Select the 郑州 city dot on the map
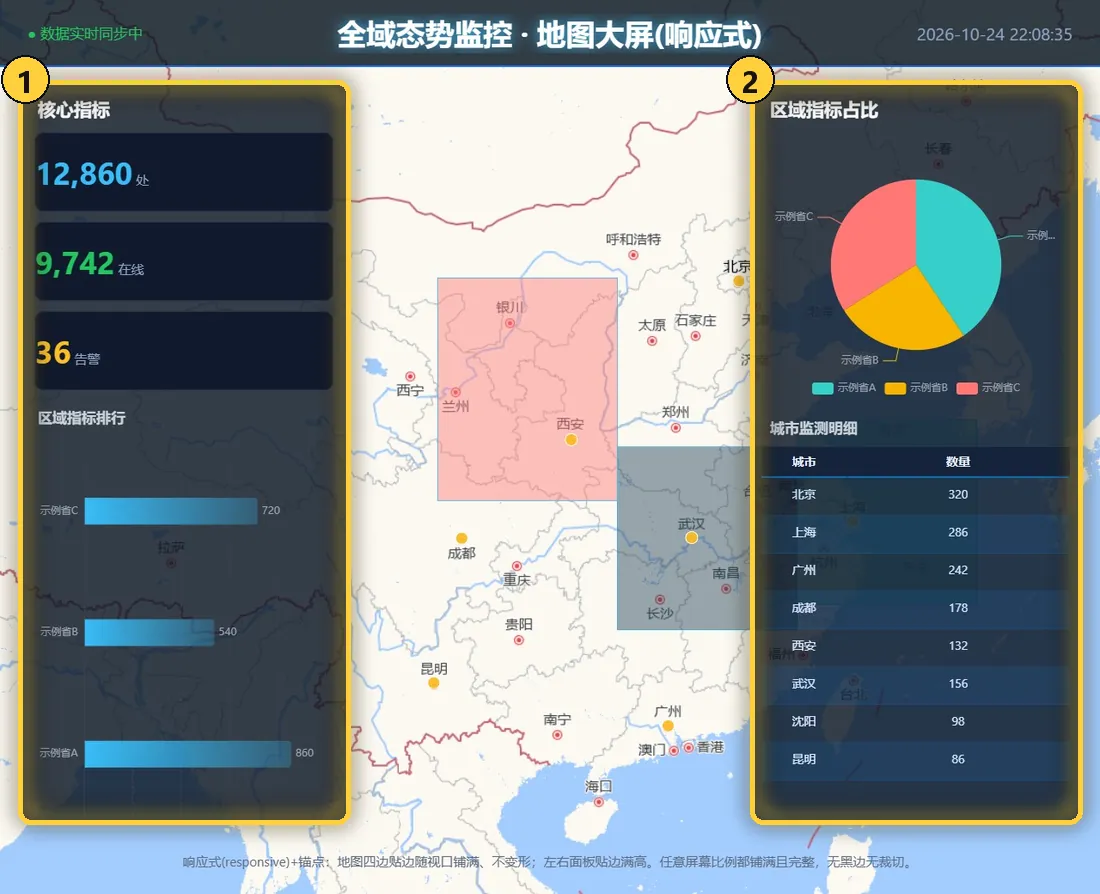 tap(676, 427)
